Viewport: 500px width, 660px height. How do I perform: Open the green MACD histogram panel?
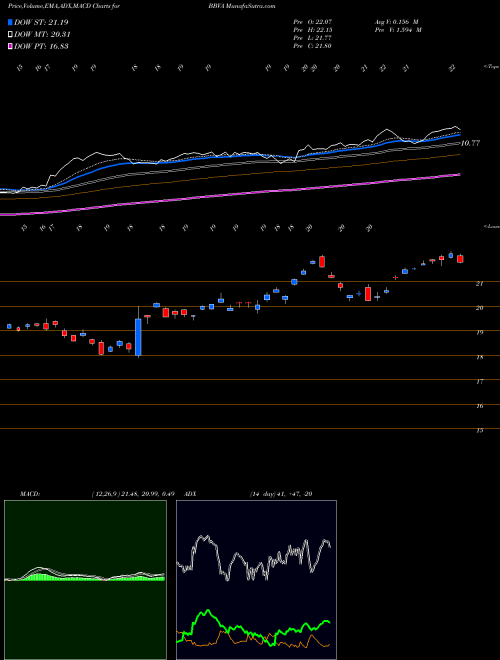click(85, 580)
